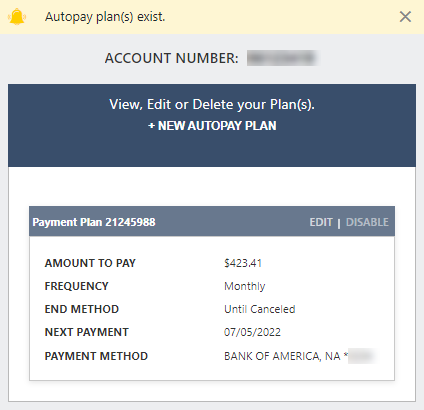This screenshot has height=410, width=424.
Task: Dismiss the Autopay plan(s) exist banner
Action: click(405, 16)
